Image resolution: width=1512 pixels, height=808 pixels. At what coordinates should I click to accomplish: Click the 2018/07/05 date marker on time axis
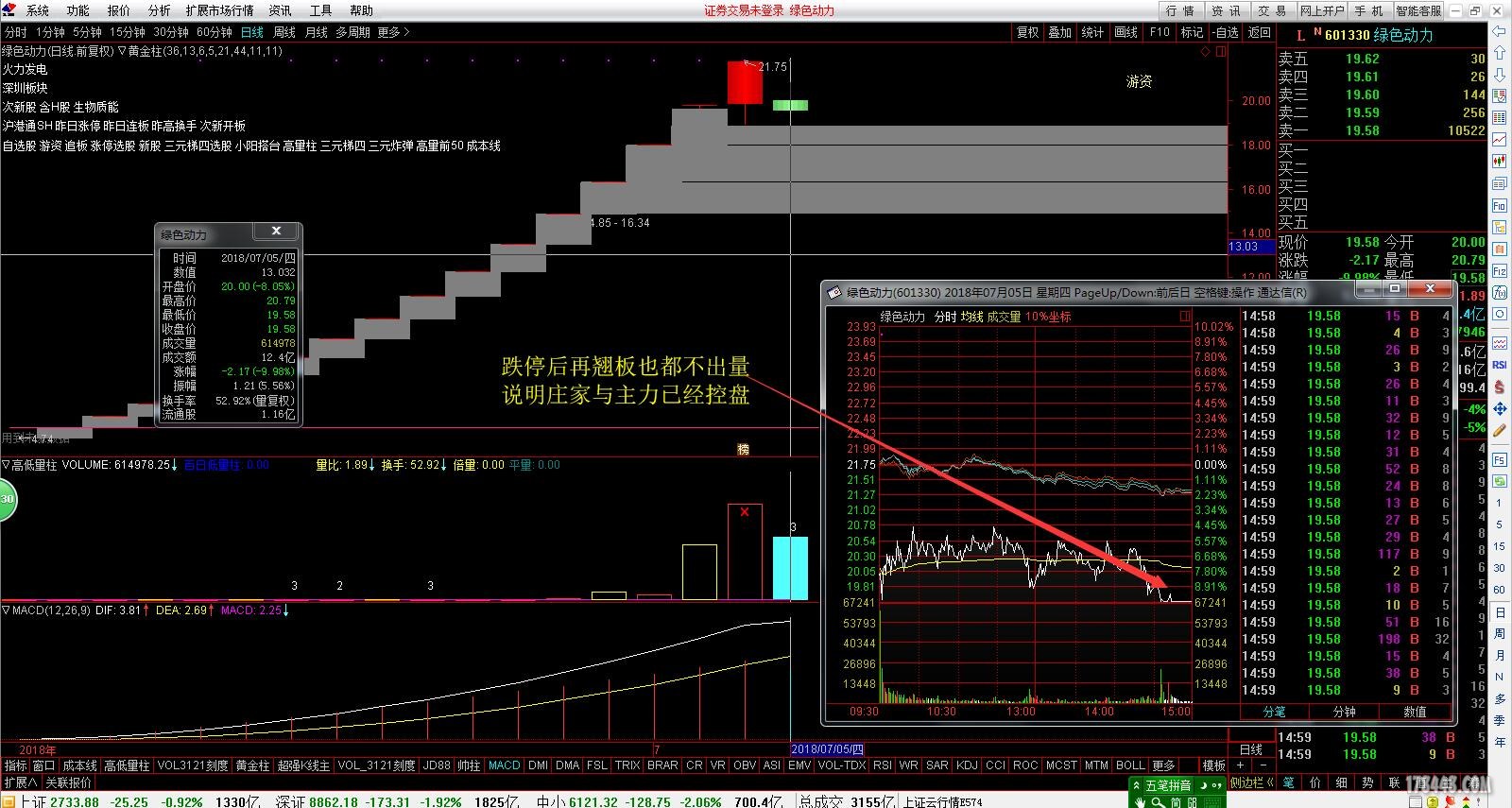point(828,749)
